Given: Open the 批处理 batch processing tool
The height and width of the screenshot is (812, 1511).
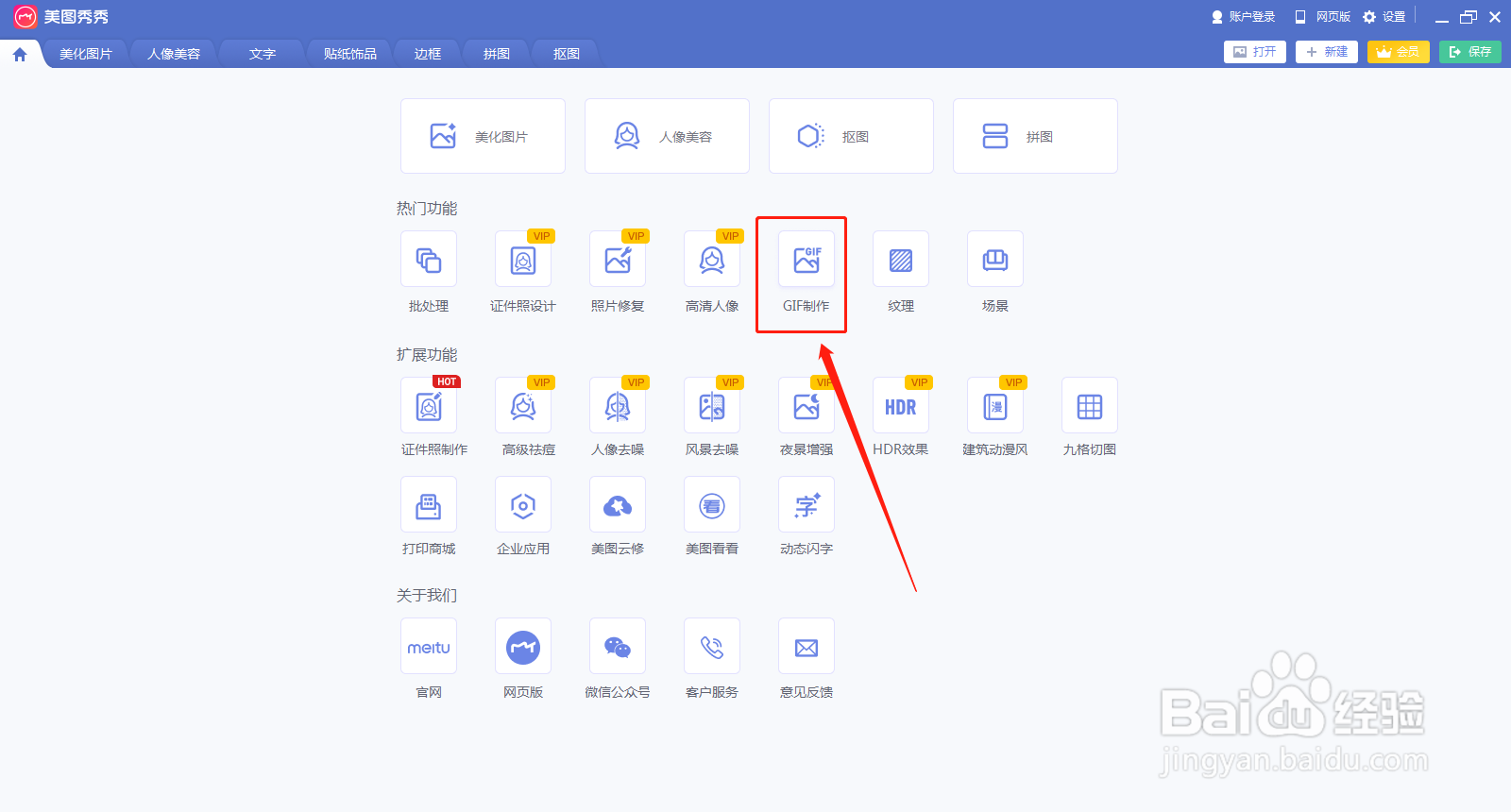Looking at the screenshot, I should tap(429, 260).
